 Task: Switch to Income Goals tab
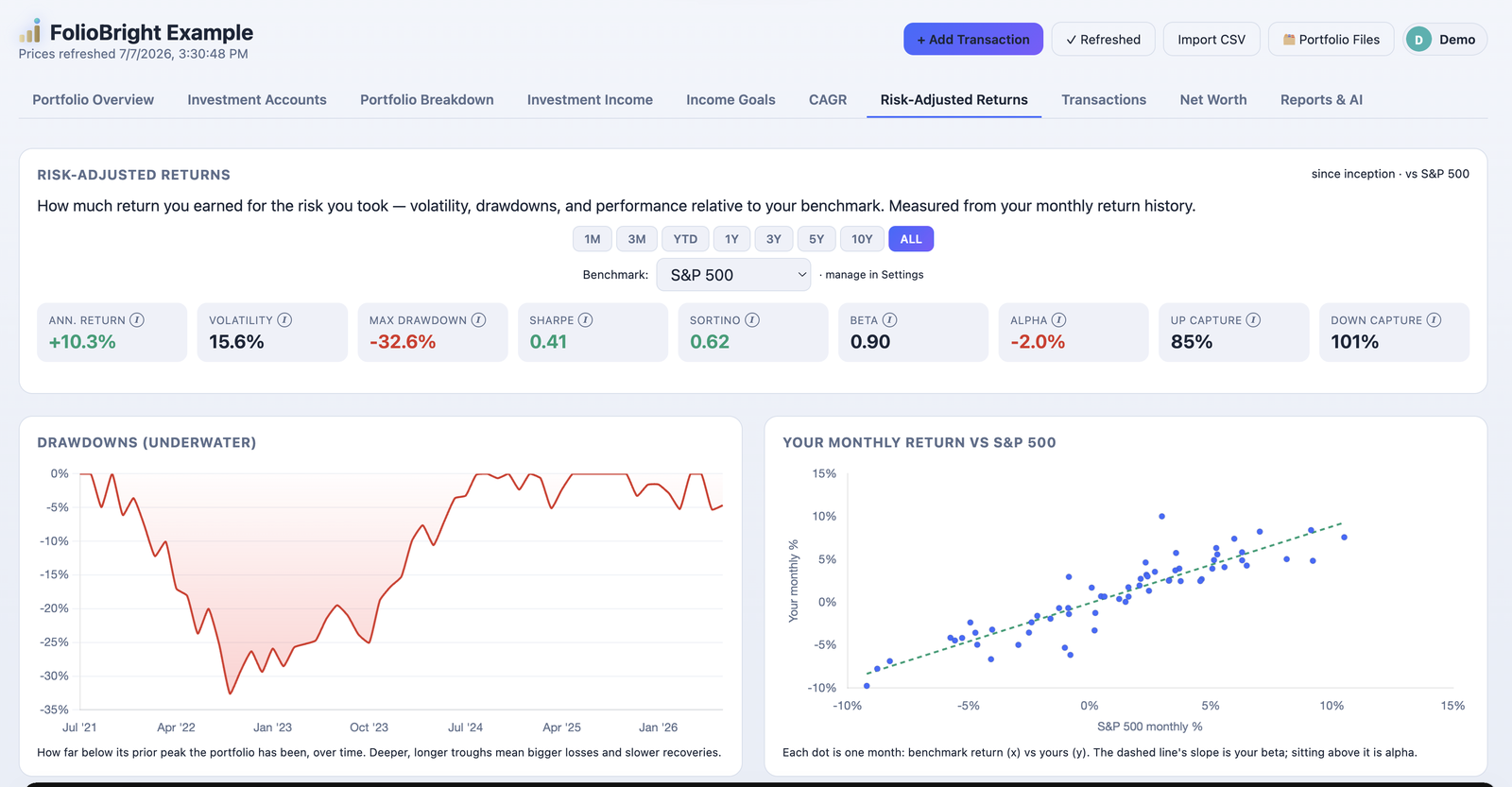click(x=730, y=99)
